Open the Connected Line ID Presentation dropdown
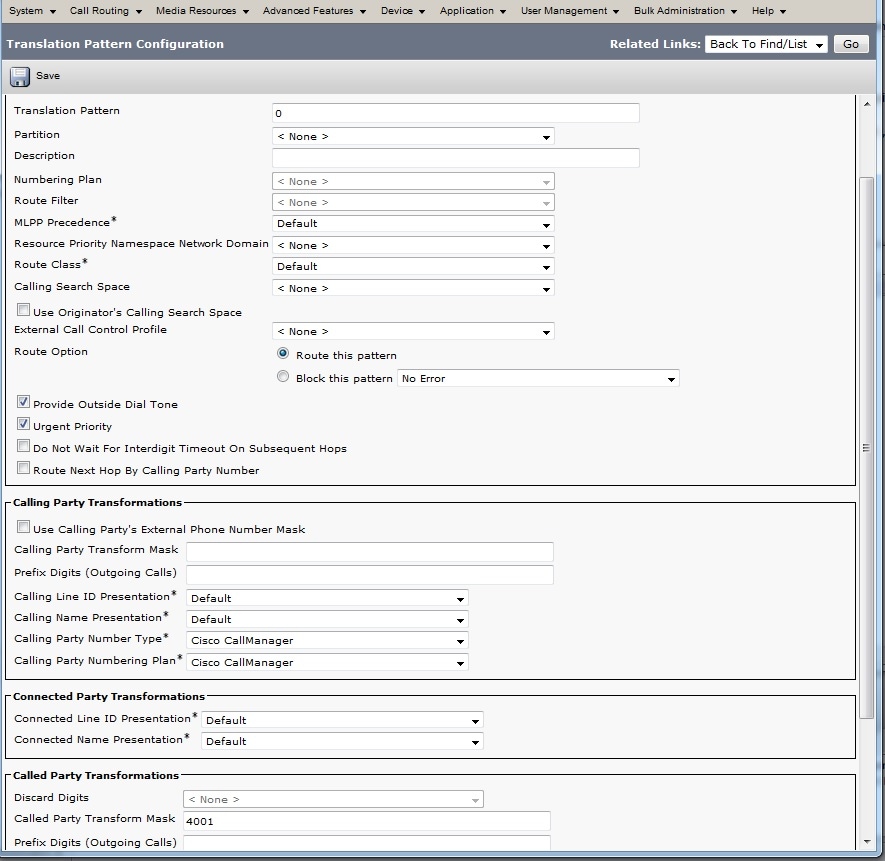Image resolution: width=885 pixels, height=861 pixels. point(342,720)
